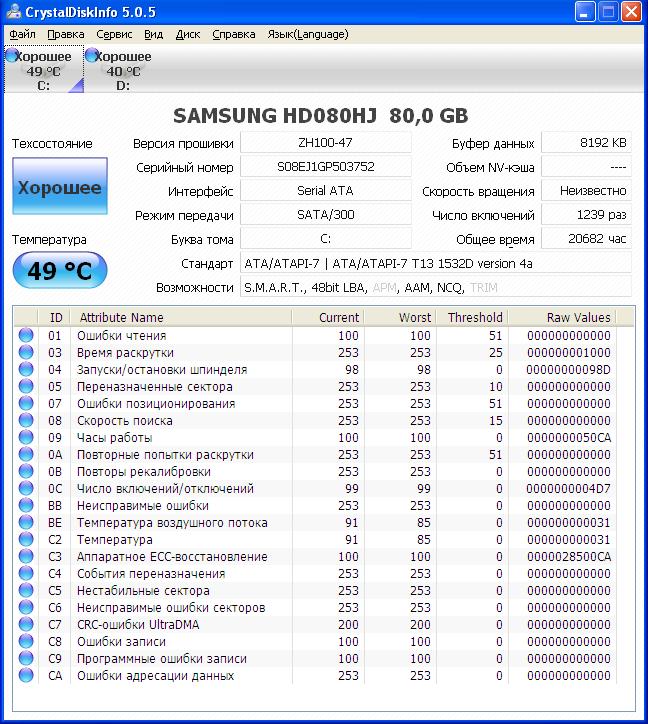Open the Справка menu
The height and width of the screenshot is (724, 648).
[x=234, y=34]
